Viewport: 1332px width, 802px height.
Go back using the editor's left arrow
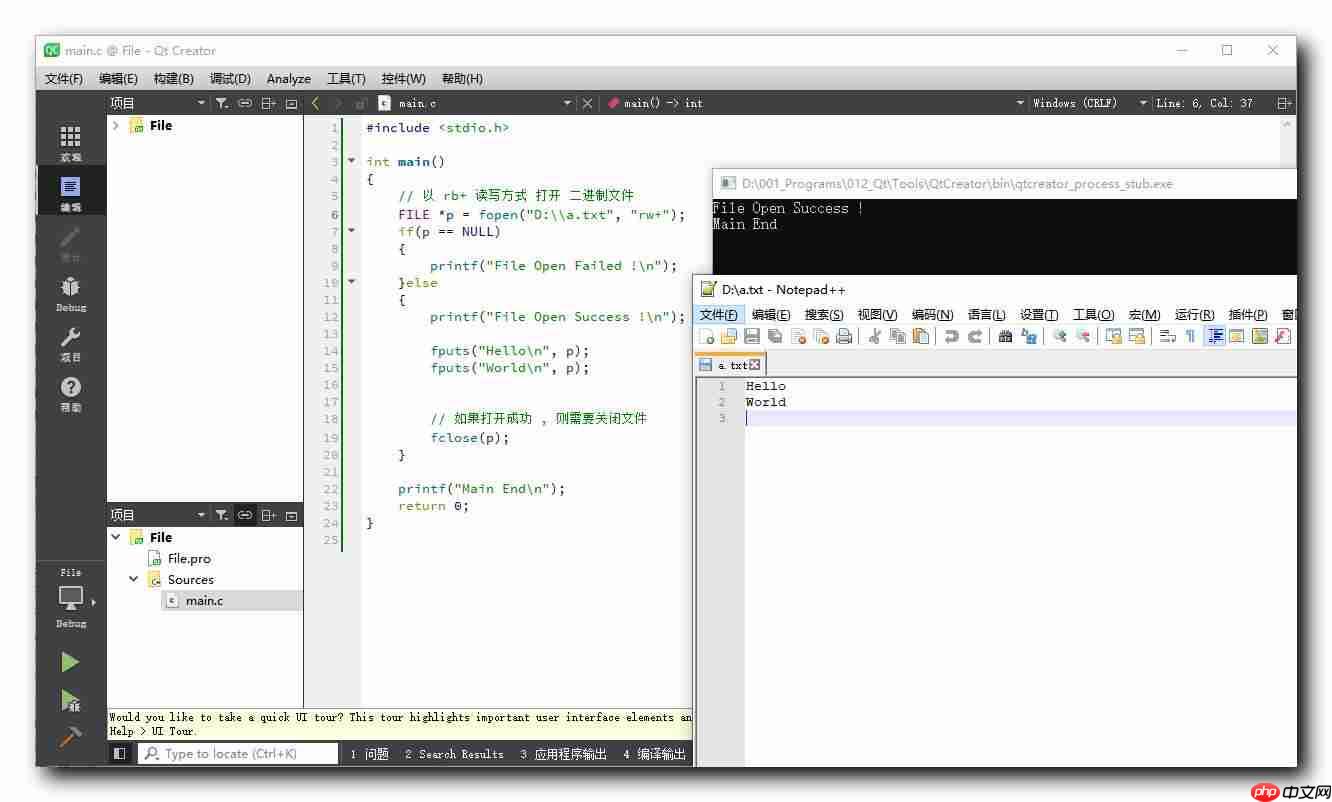click(x=316, y=103)
